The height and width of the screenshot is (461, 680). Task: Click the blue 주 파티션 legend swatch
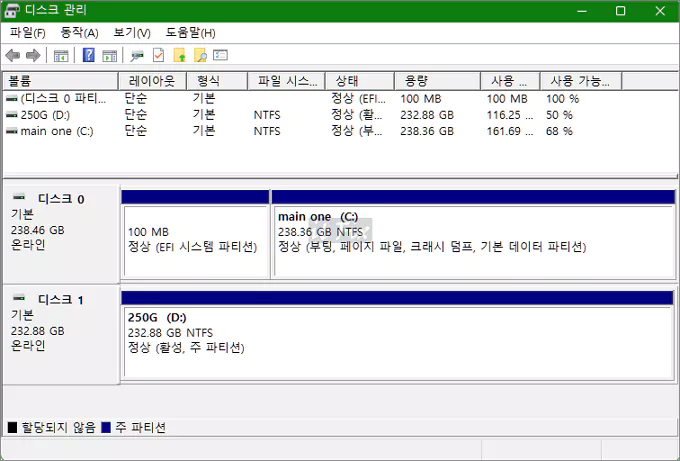[106, 428]
